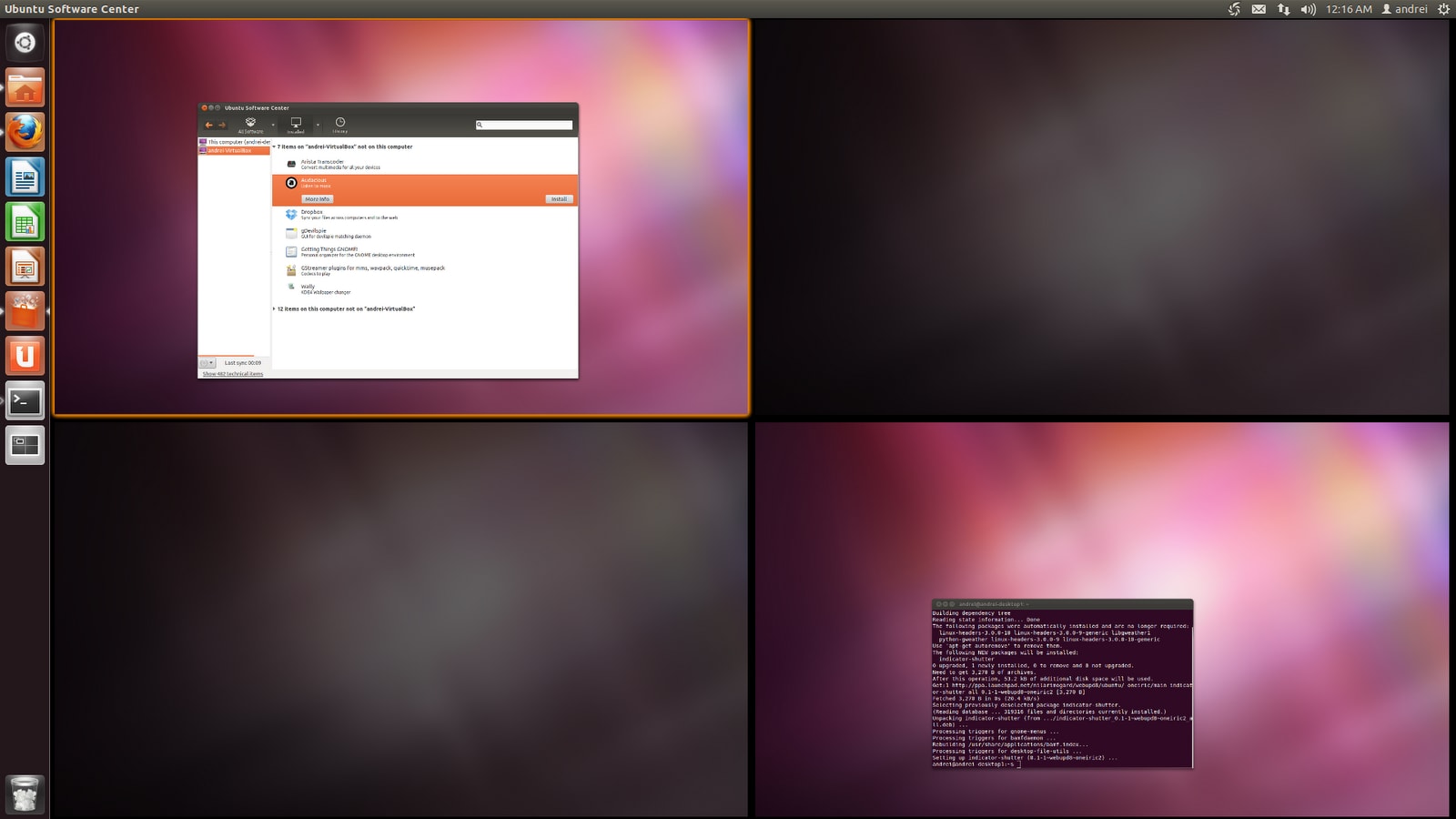Open the network connections indicator
1456x819 pixels.
pyautogui.click(x=1283, y=9)
